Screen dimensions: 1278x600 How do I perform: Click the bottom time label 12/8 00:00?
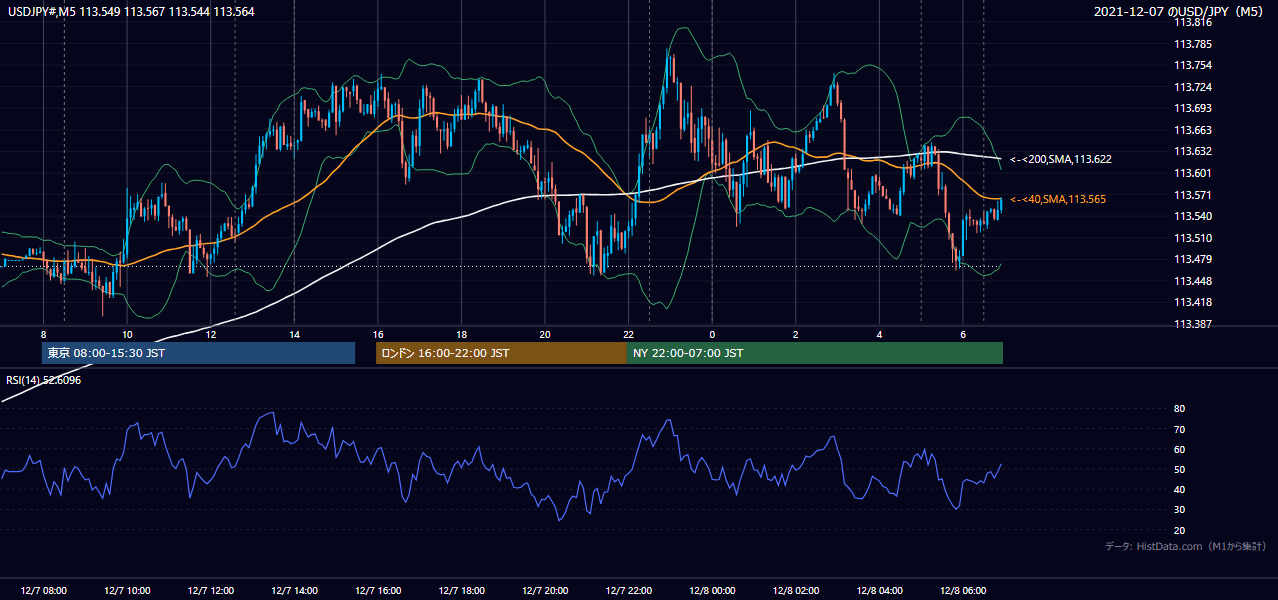[x=712, y=591]
